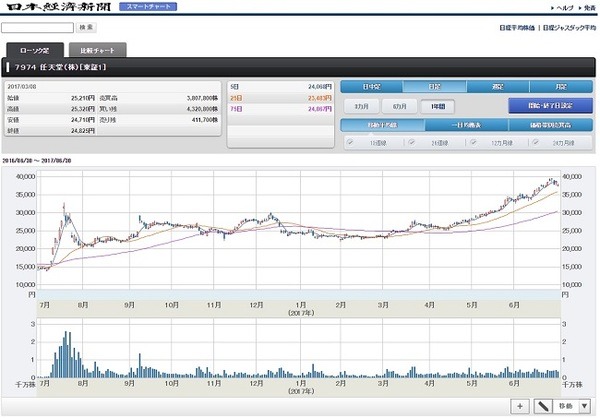Screen dimensions: 600x418
Task: Toggle the 24カ月線 checkbox
Action: click(x=535, y=142)
